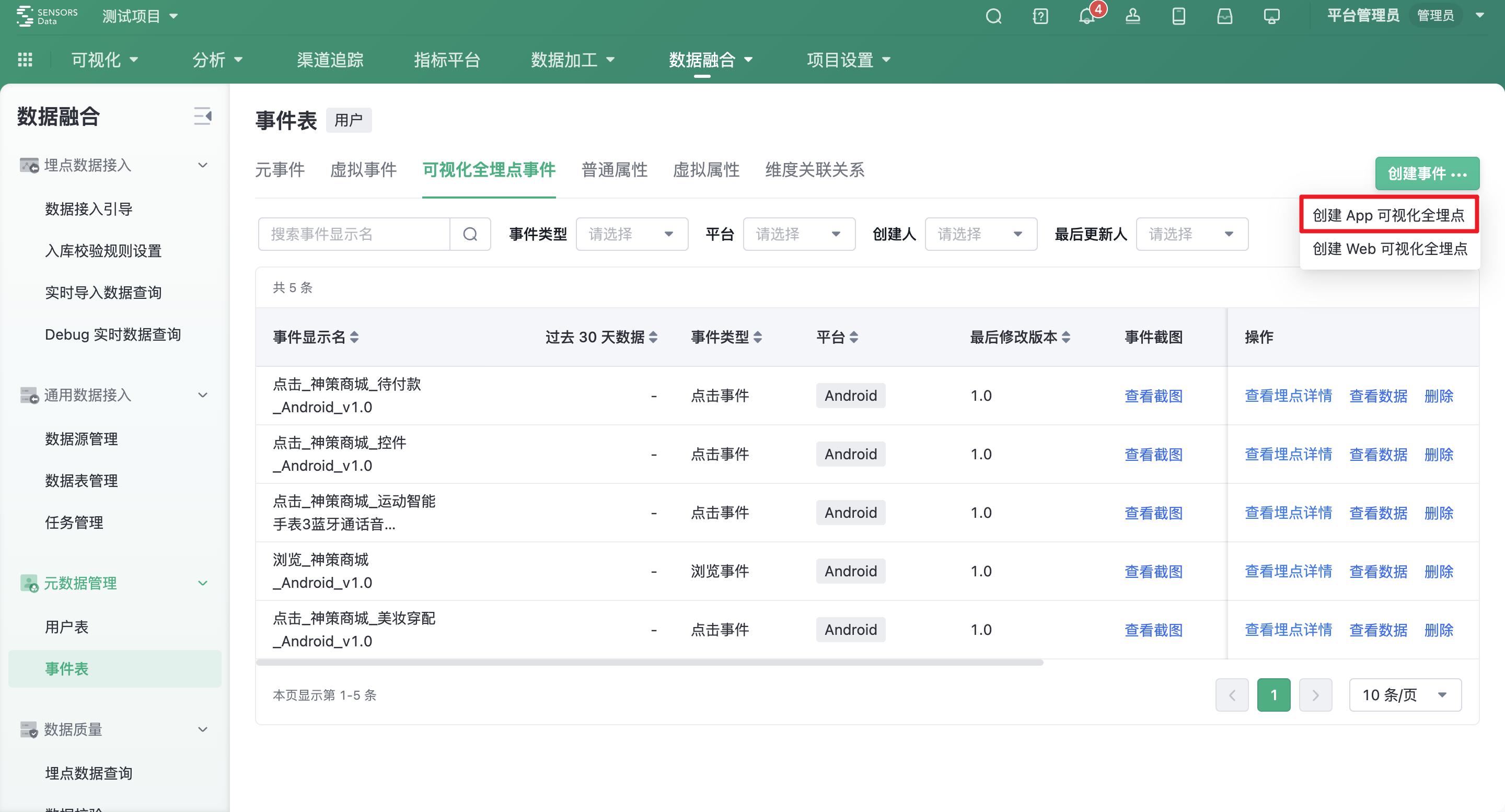This screenshot has width=1505, height=812.
Task: Expand the 数据质量 sidebar section
Action: [202, 729]
